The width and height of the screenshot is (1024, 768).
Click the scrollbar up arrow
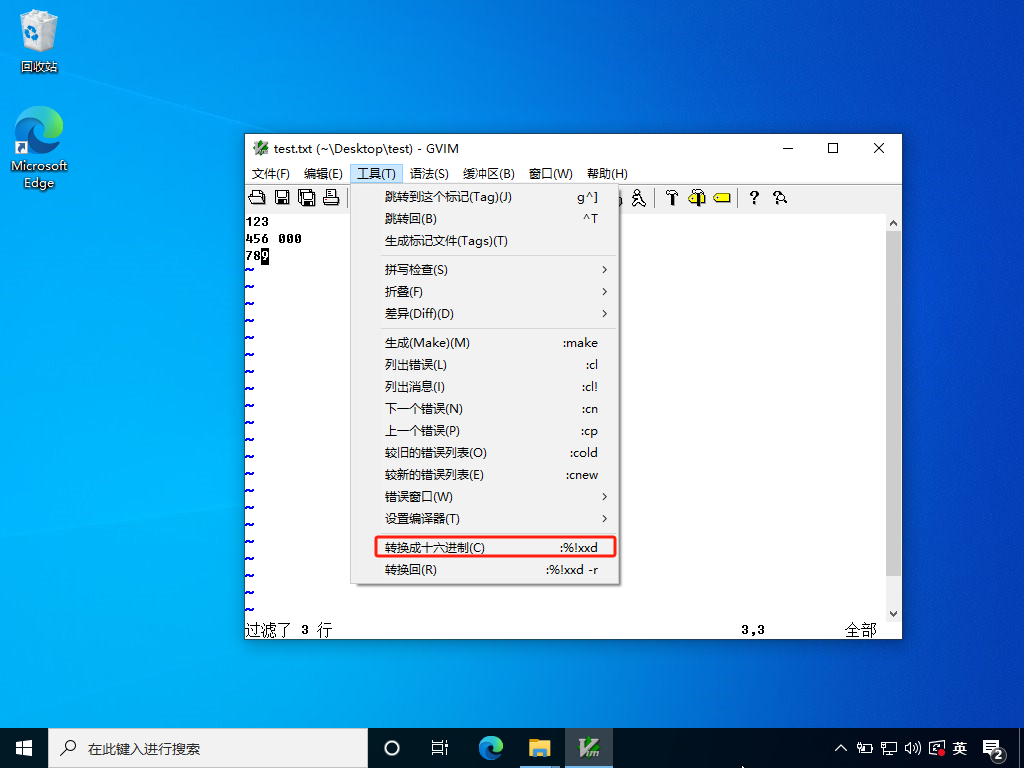[x=893, y=223]
